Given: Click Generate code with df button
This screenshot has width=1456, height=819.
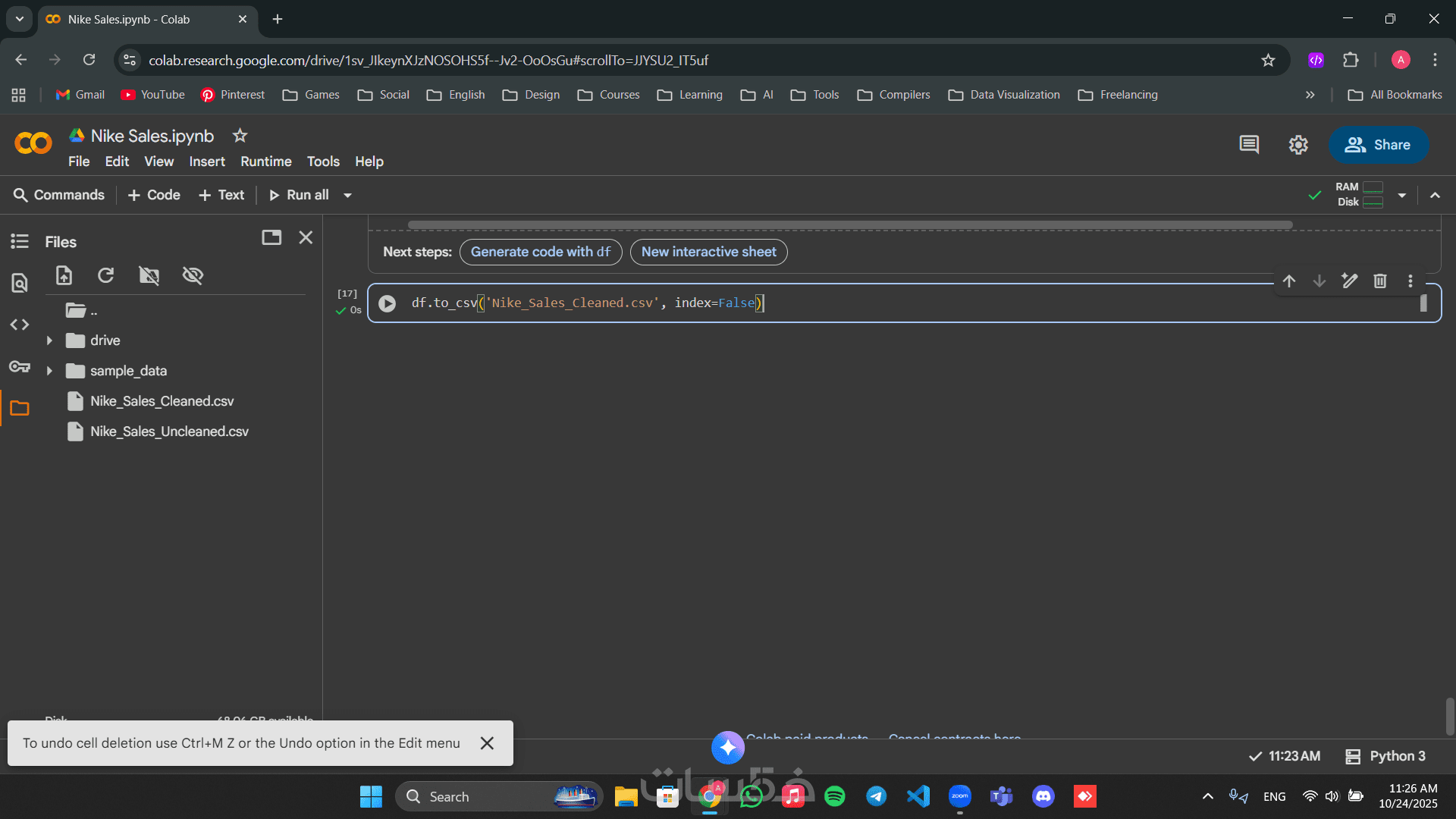Looking at the screenshot, I should pos(540,252).
